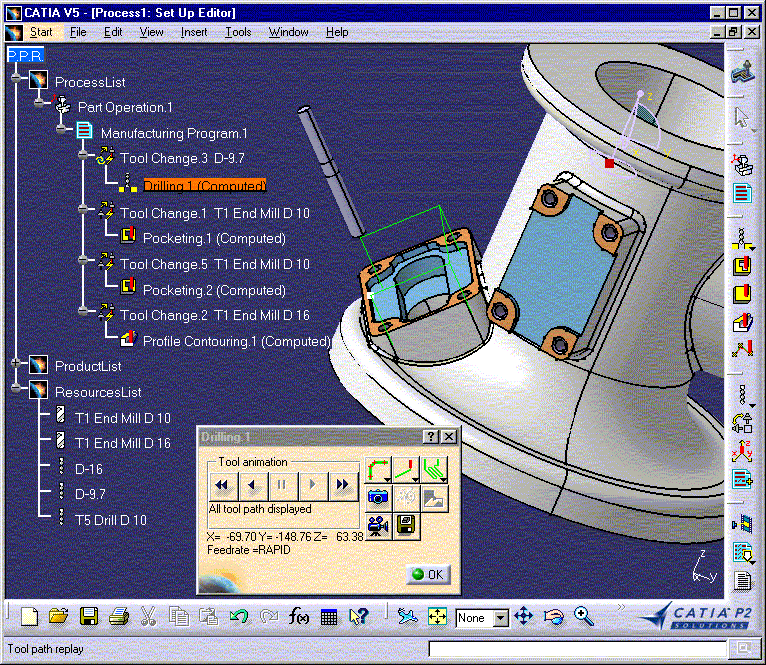Click the Open folder icon
The width and height of the screenshot is (766, 665).
[59, 617]
